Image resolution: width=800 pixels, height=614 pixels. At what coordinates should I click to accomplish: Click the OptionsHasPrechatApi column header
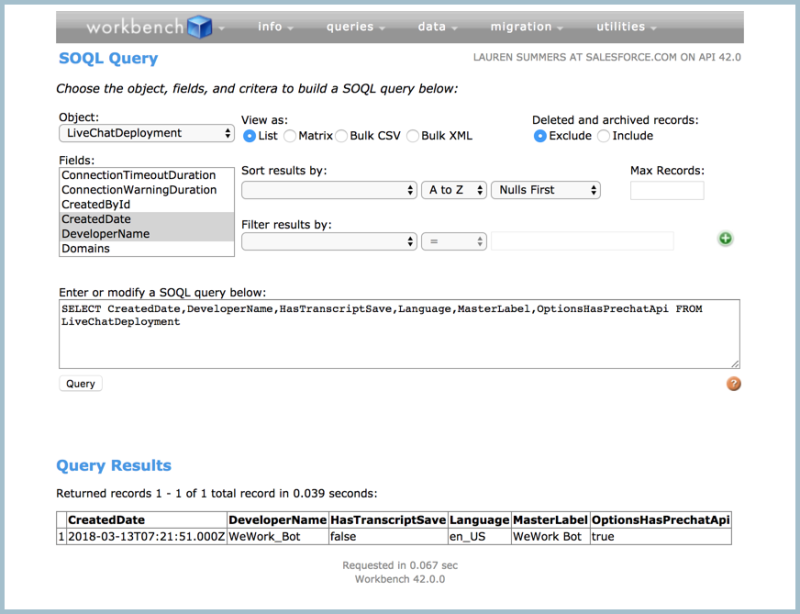pos(661,520)
